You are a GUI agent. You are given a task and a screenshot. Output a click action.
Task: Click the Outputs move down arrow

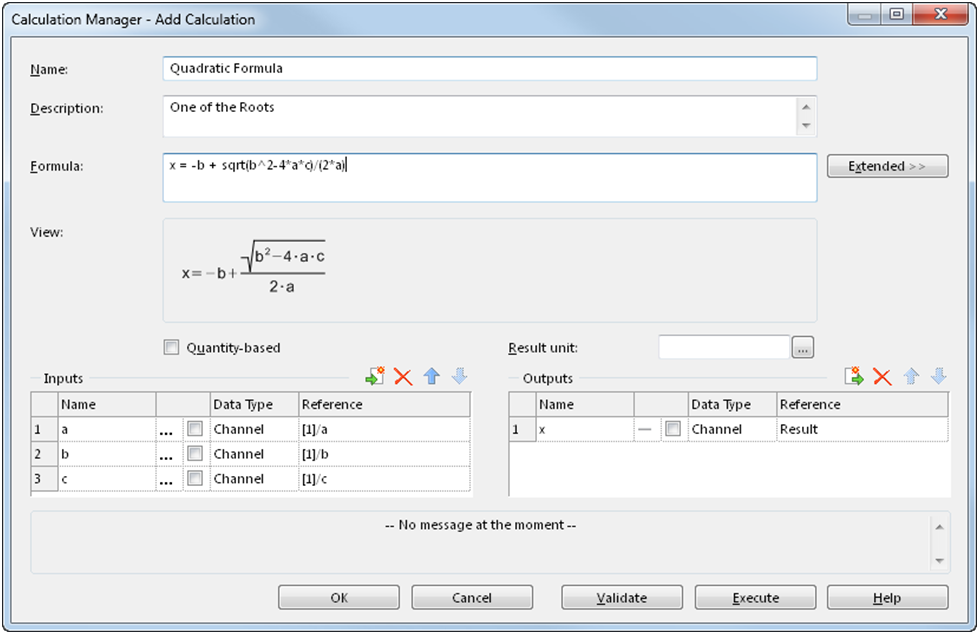point(938,377)
